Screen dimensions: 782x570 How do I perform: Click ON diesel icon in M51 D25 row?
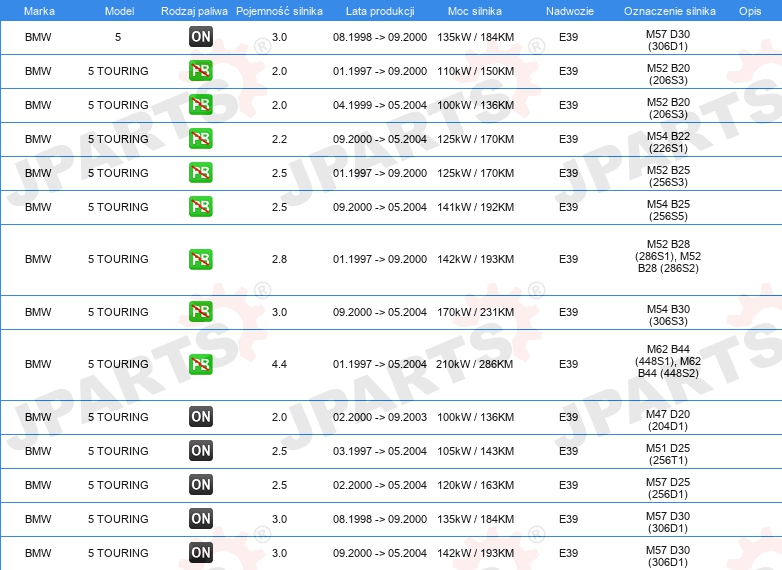201,450
